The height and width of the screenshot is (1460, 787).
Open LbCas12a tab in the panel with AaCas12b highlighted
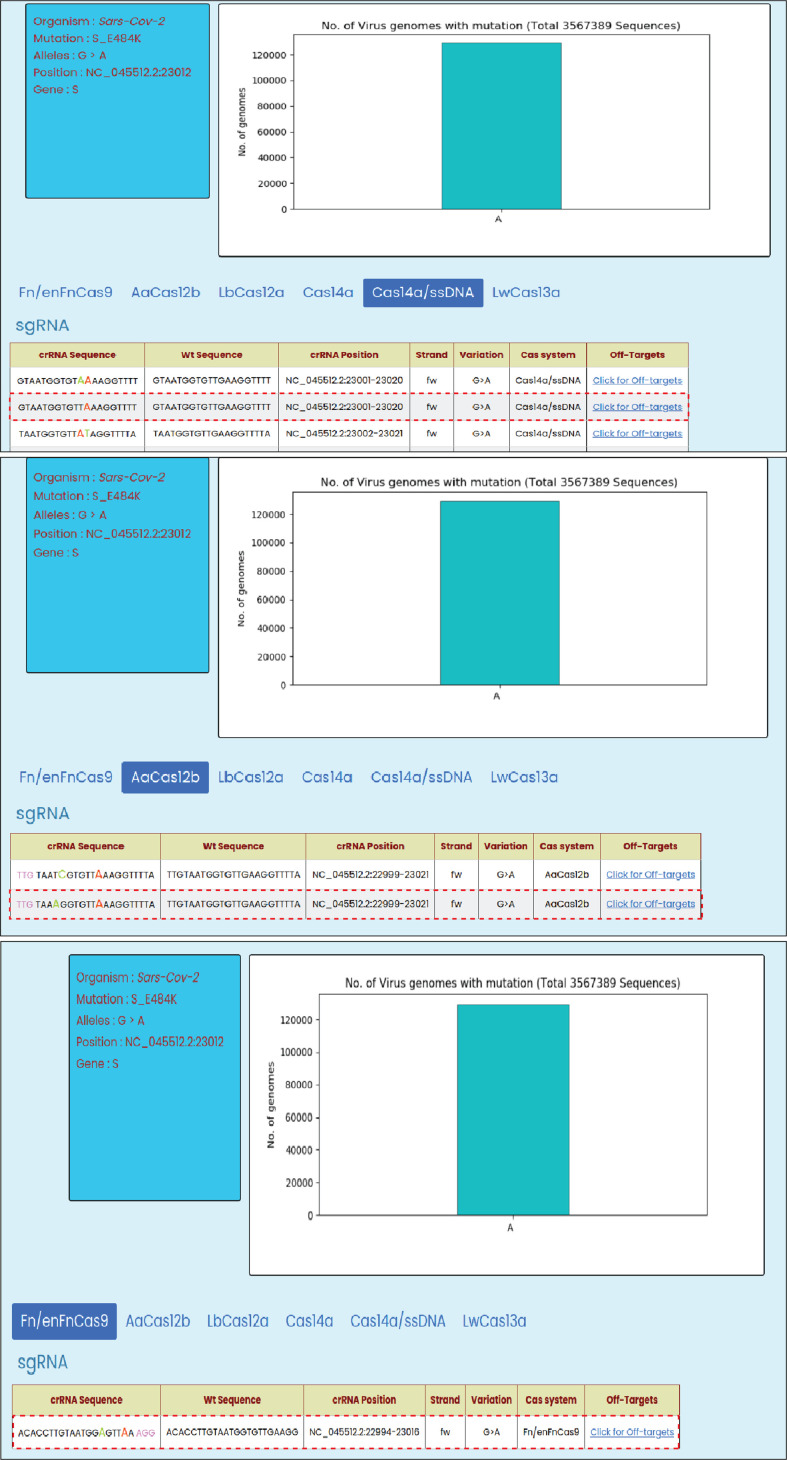(251, 777)
